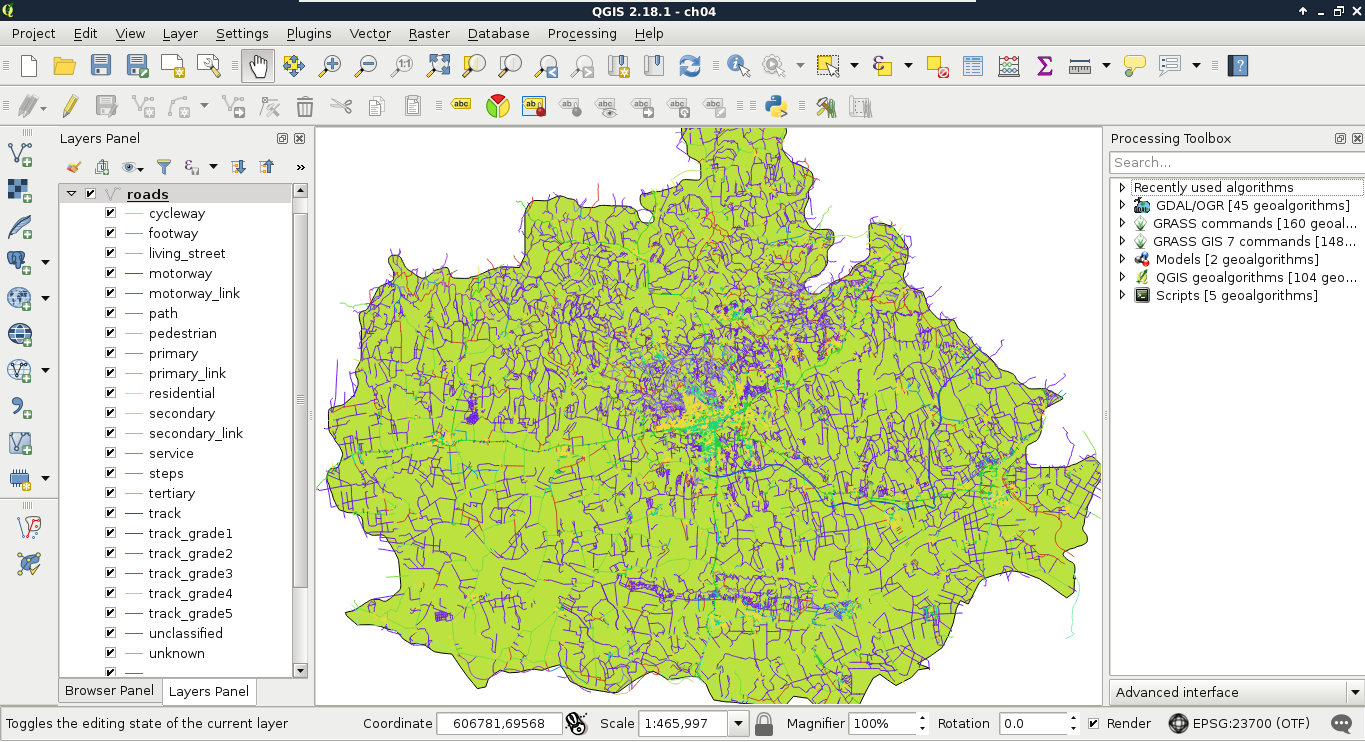Expand the GDAL/OGR geoalgorithms group
The height and width of the screenshot is (742, 1365).
point(1122,205)
